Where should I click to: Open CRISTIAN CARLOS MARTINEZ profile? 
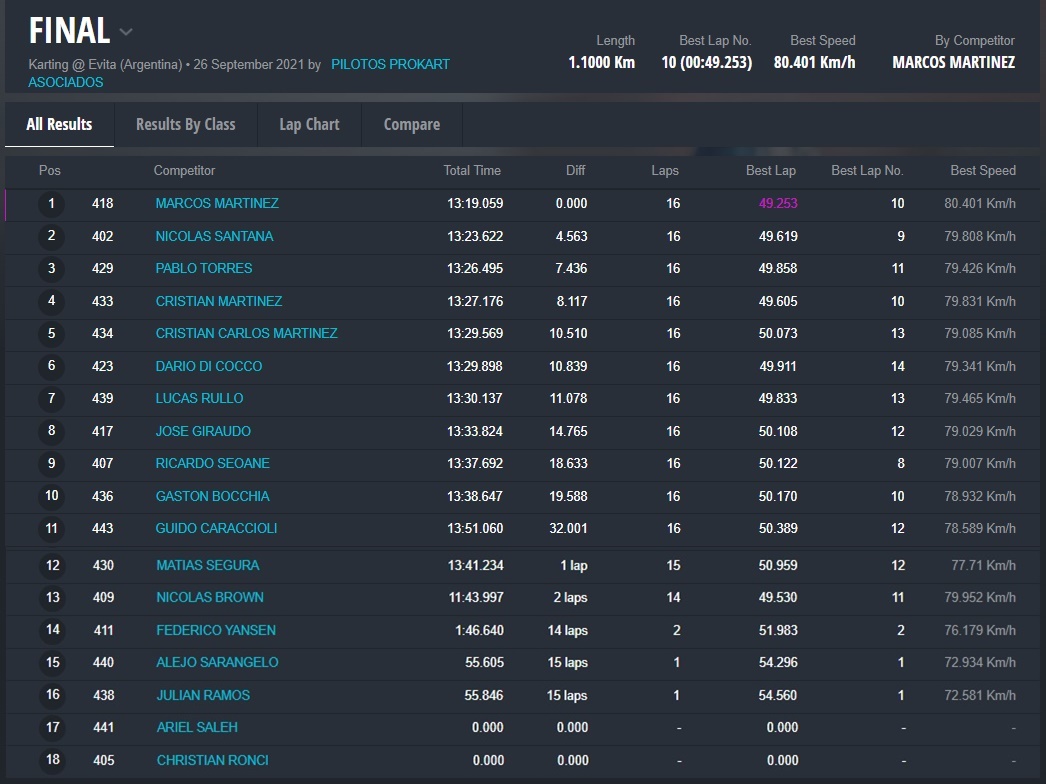pyautogui.click(x=246, y=334)
